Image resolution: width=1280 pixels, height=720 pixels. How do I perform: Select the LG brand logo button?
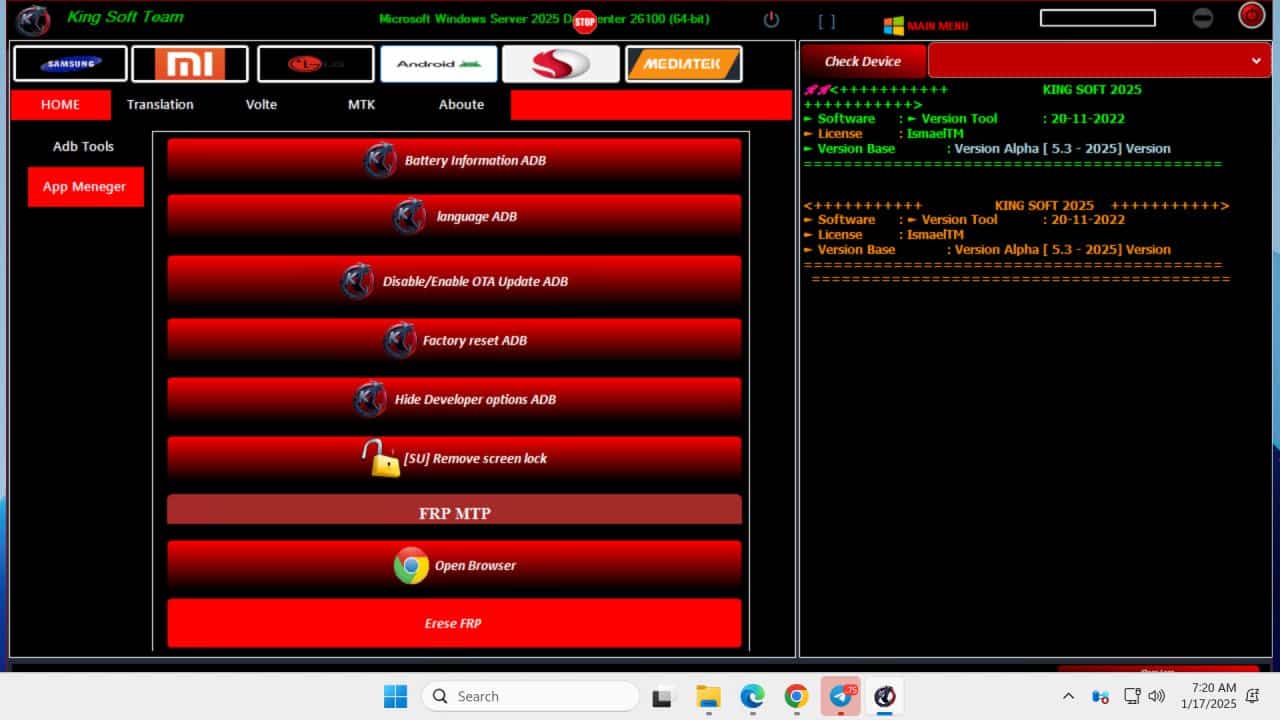pos(316,64)
